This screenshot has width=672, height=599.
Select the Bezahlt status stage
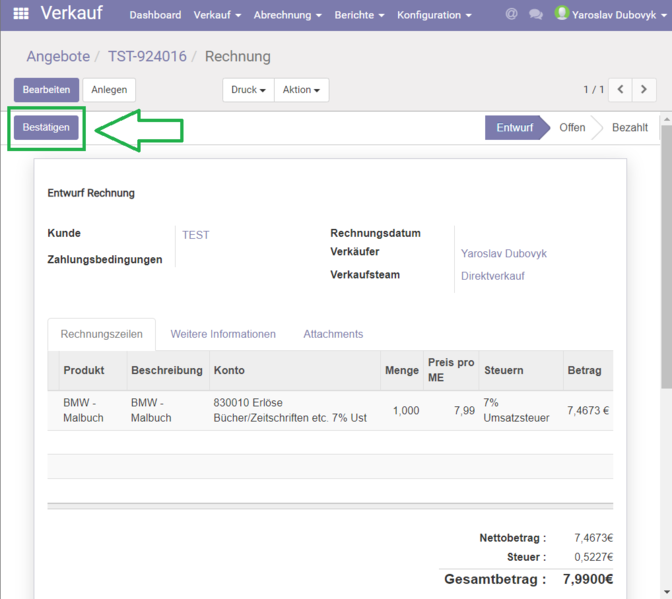[x=630, y=128]
